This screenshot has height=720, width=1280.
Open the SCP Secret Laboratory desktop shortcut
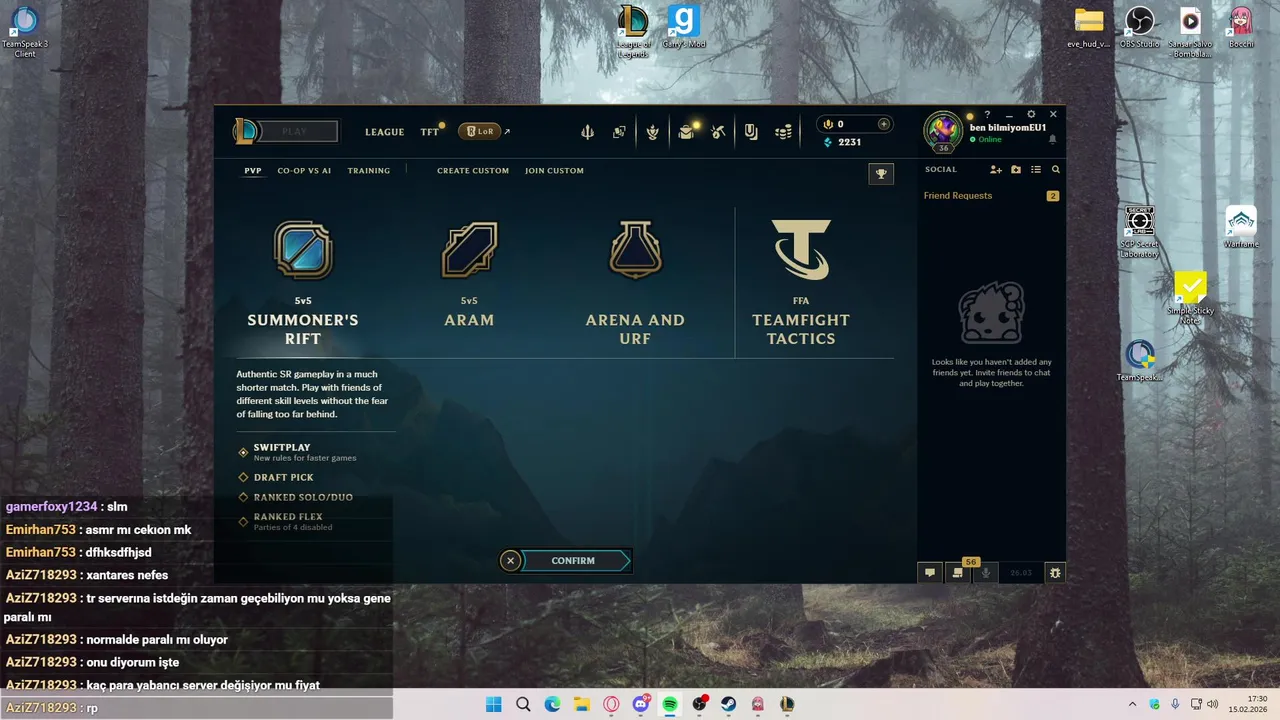pyautogui.click(x=1139, y=232)
